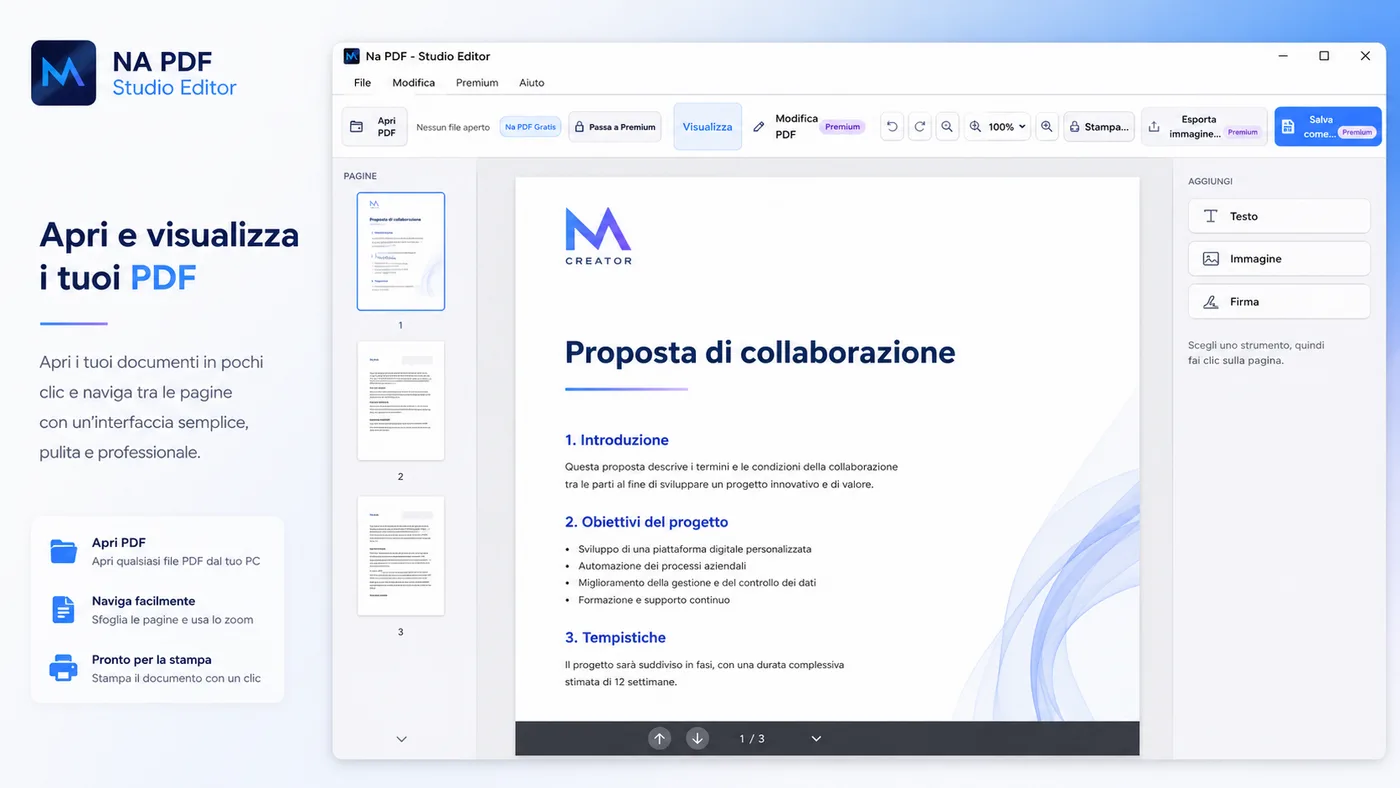1400x788 pixels.
Task: Open the Aiuto menu
Action: point(531,83)
